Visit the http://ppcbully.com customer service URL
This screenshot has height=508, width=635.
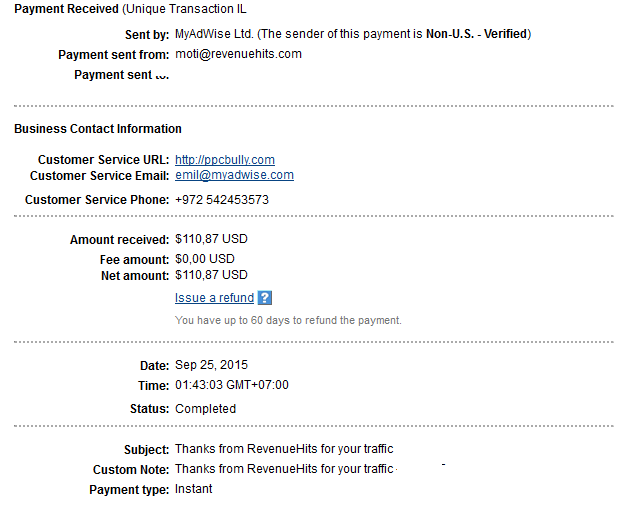click(x=225, y=160)
